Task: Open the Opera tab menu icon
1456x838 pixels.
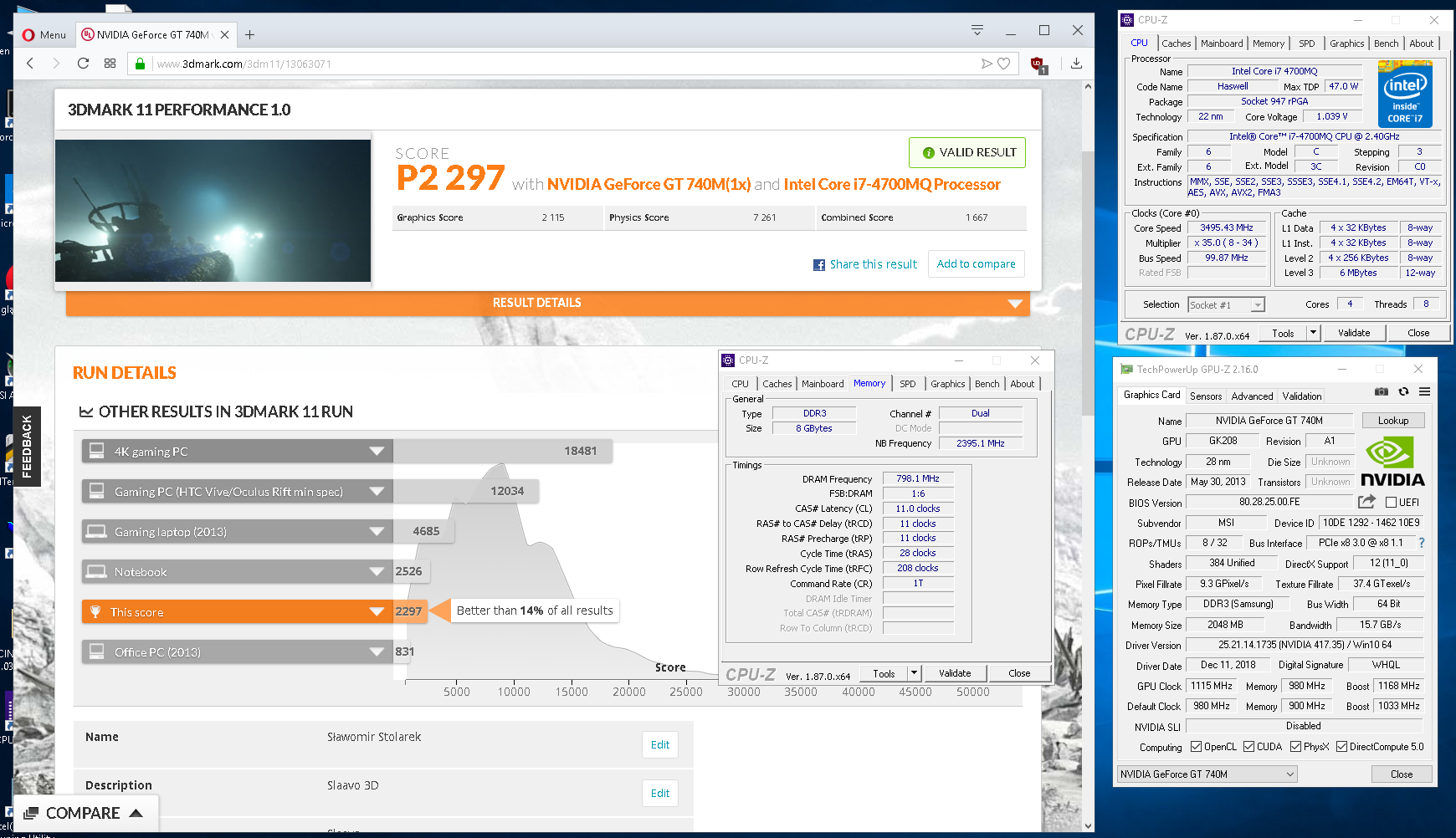Action: tap(977, 30)
